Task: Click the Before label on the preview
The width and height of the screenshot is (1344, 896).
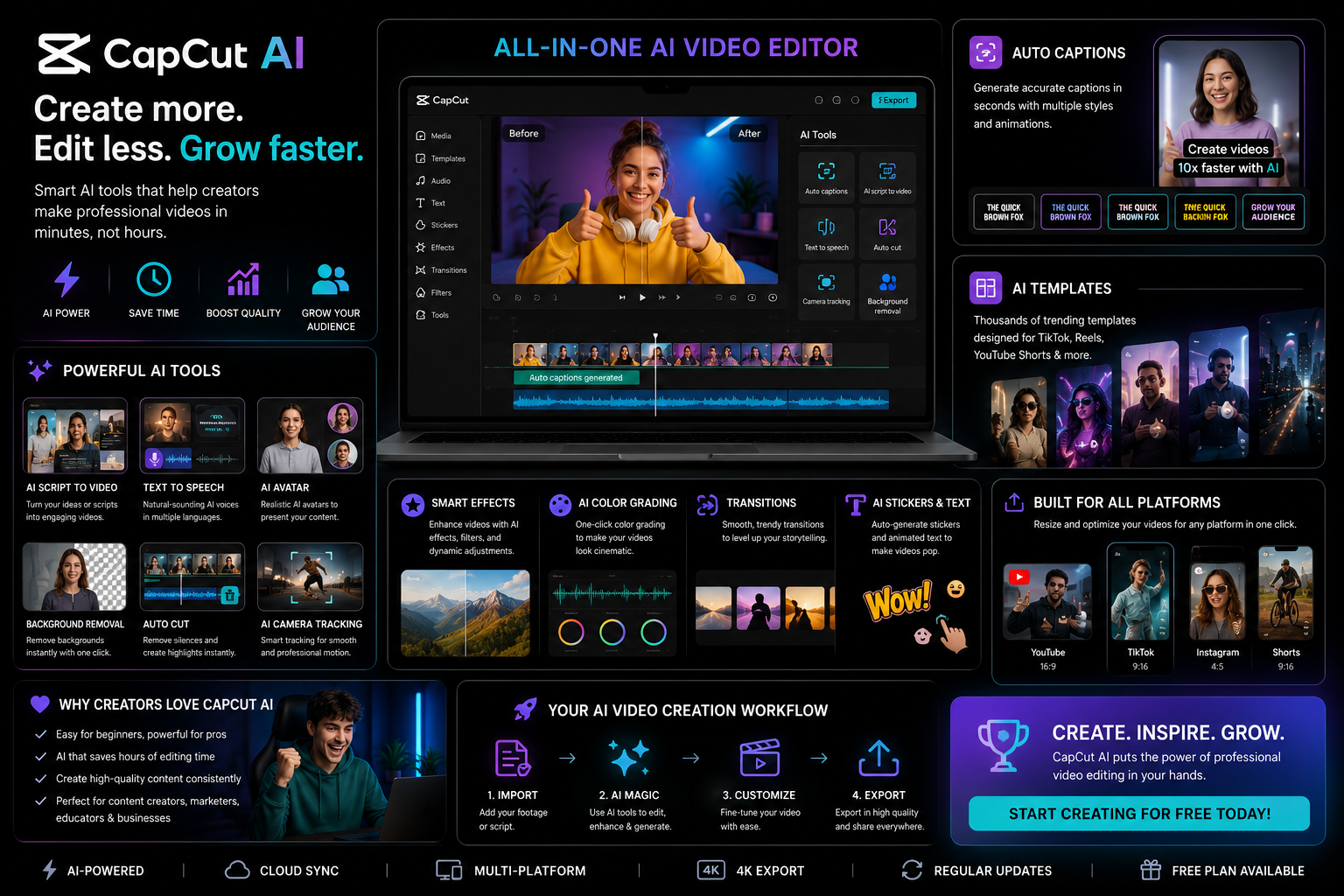Action: 523,133
